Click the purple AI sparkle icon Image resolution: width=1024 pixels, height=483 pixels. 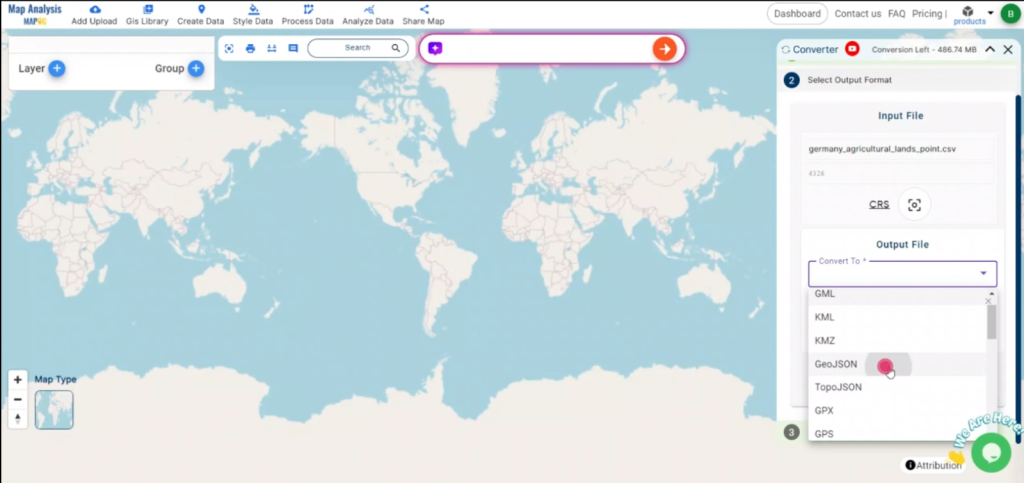pos(436,49)
